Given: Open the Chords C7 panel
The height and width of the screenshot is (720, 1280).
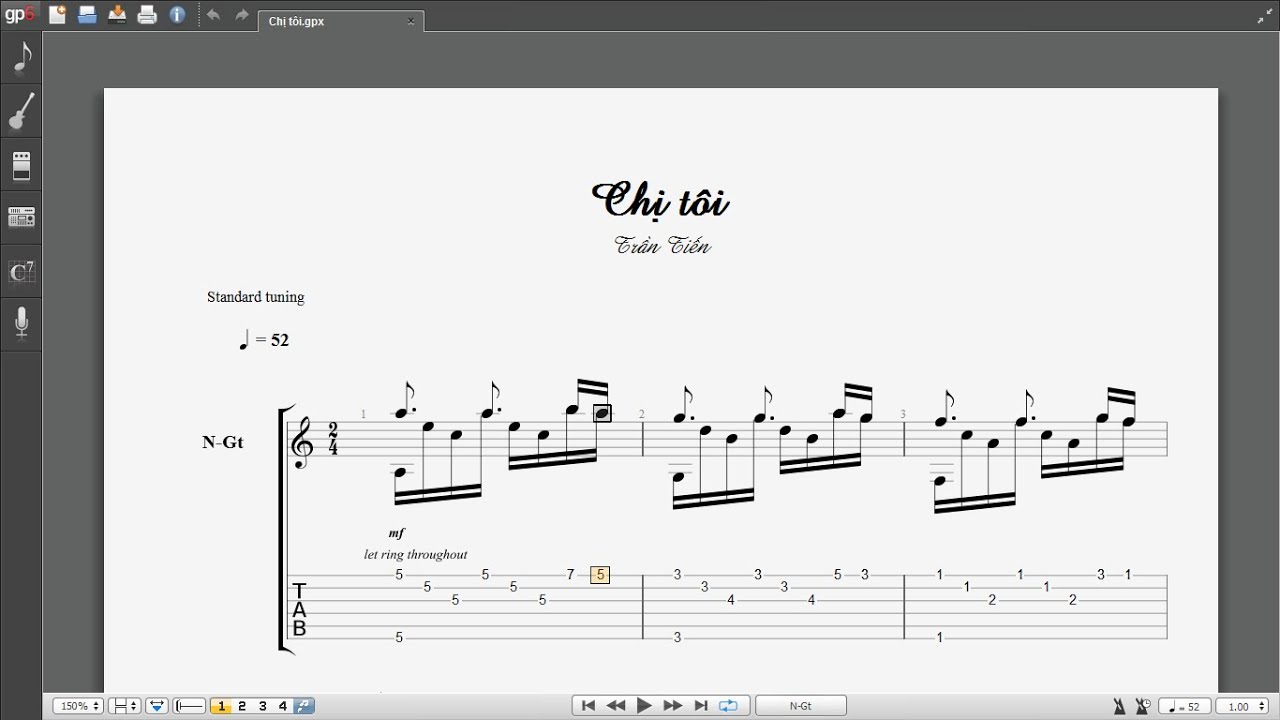Looking at the screenshot, I should pyautogui.click(x=21, y=271).
